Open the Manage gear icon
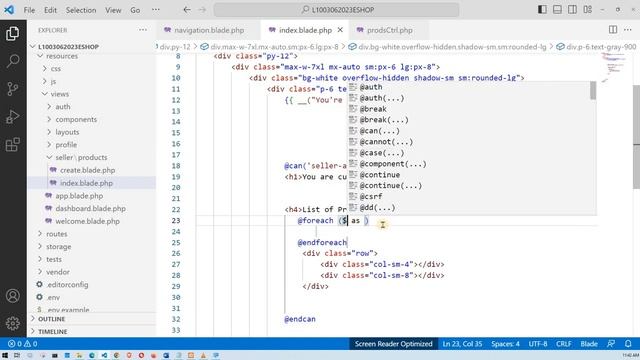The width and height of the screenshot is (640, 360). click(13, 323)
